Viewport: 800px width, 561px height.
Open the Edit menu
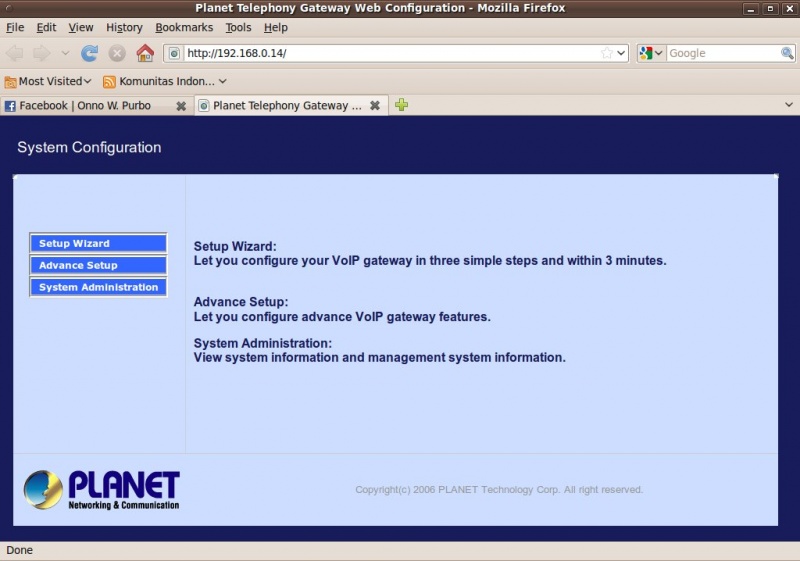click(x=46, y=28)
